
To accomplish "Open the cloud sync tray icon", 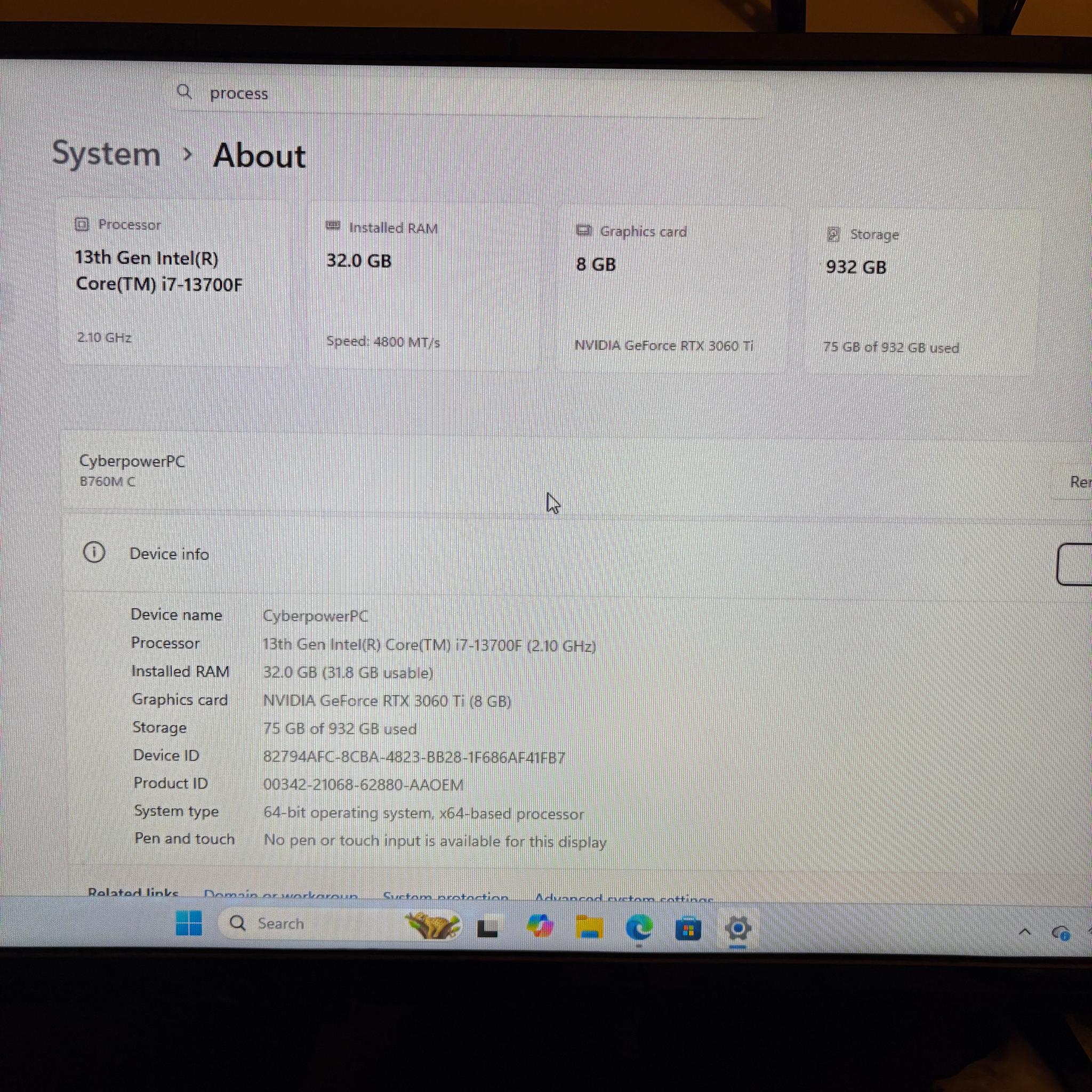I will click(x=1061, y=933).
